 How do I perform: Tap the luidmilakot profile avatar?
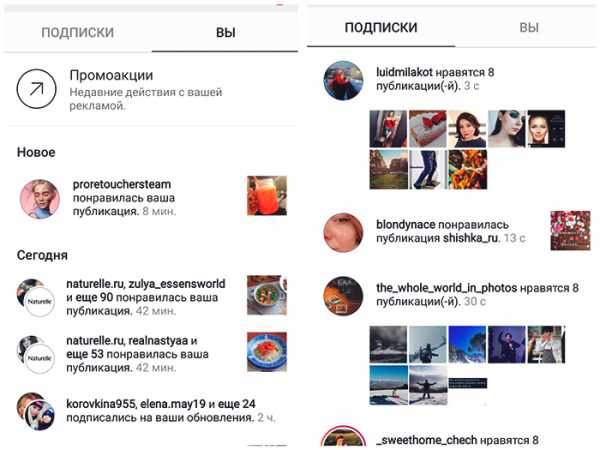pos(343,80)
